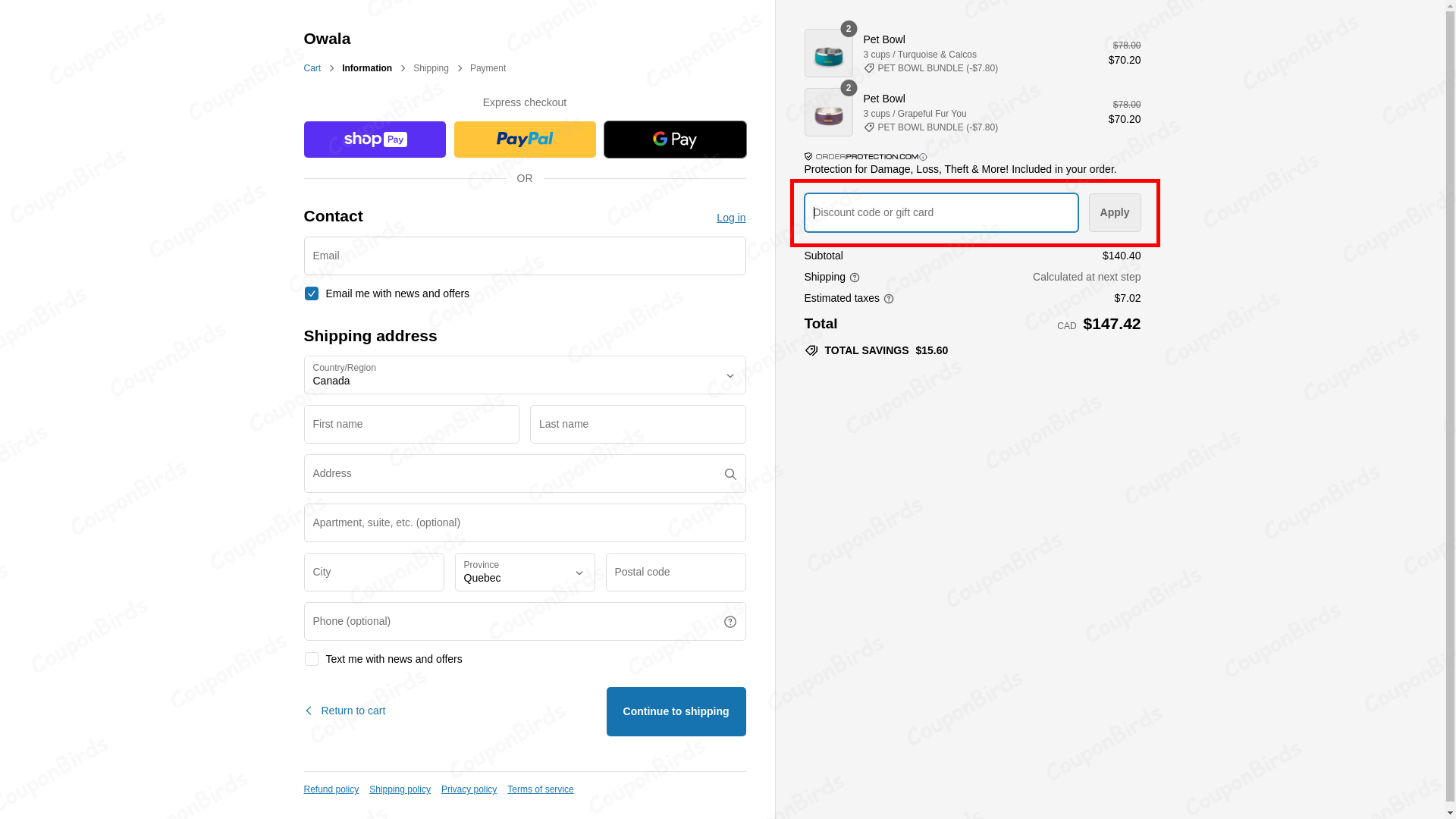The height and width of the screenshot is (819, 1456).
Task: Select the PayPal express checkout icon
Action: click(x=524, y=139)
